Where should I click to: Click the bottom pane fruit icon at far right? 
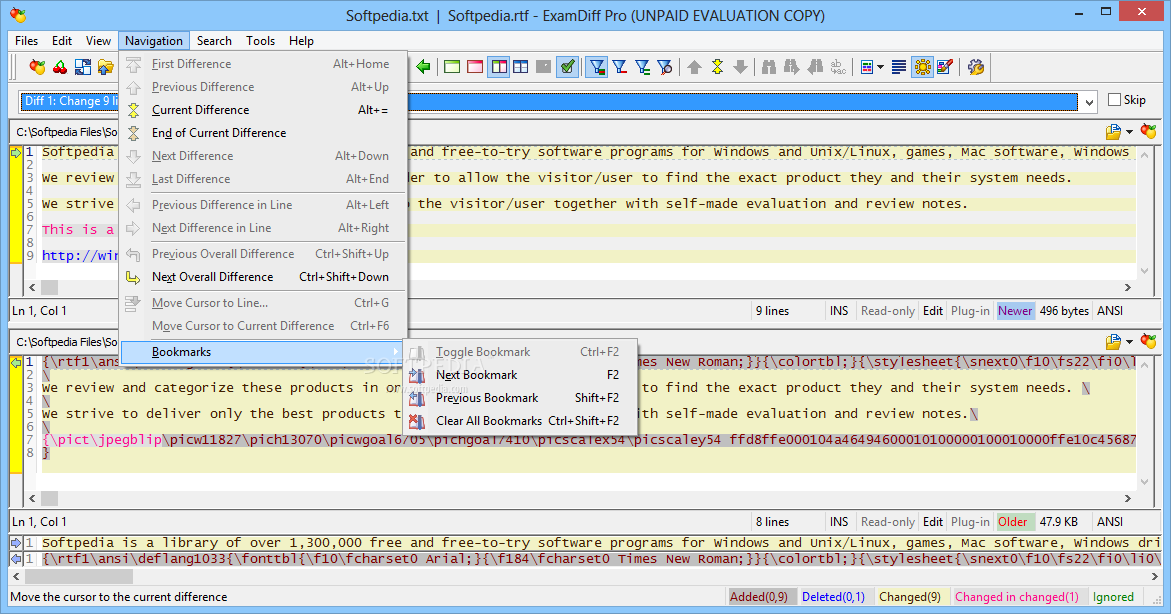click(1149, 342)
